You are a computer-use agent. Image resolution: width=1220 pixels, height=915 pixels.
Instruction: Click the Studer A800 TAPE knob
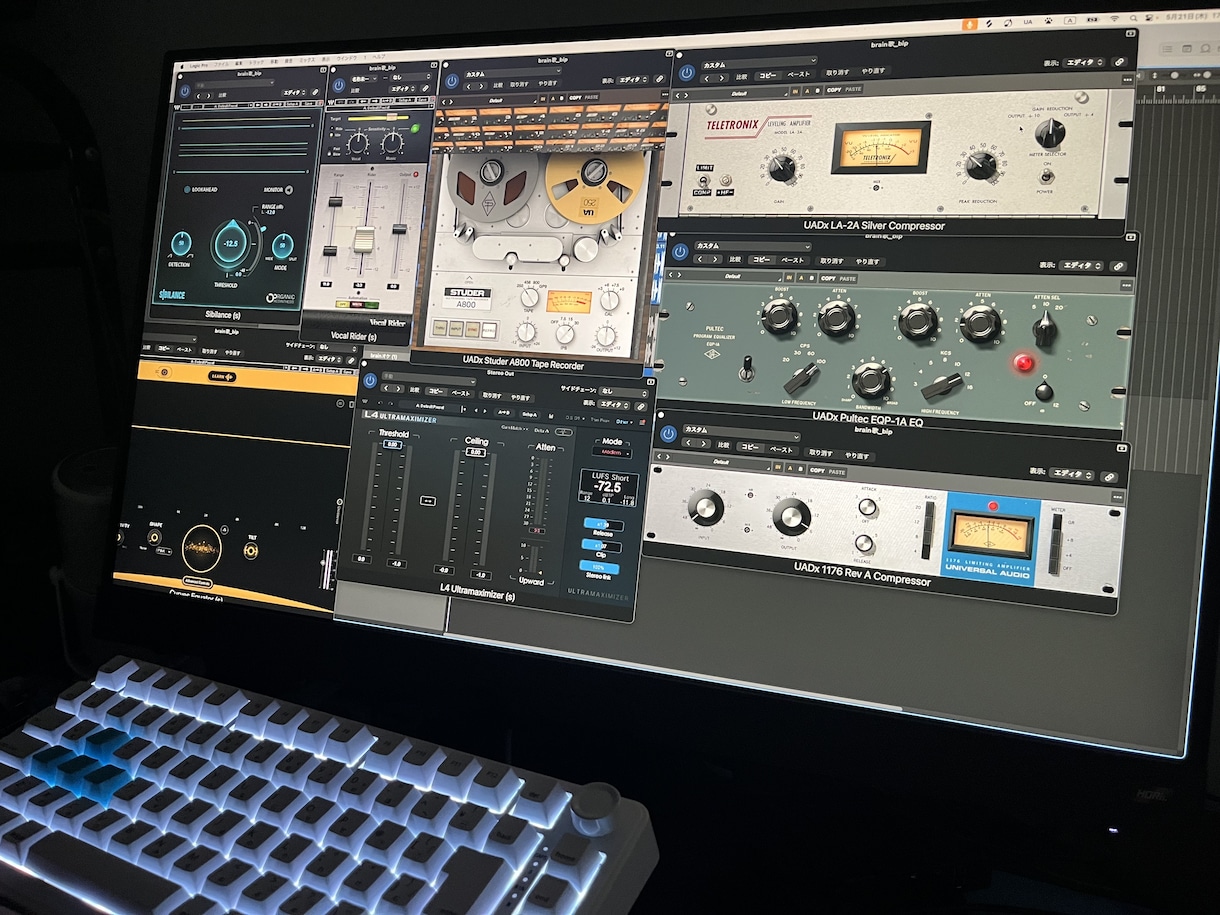click(529, 297)
